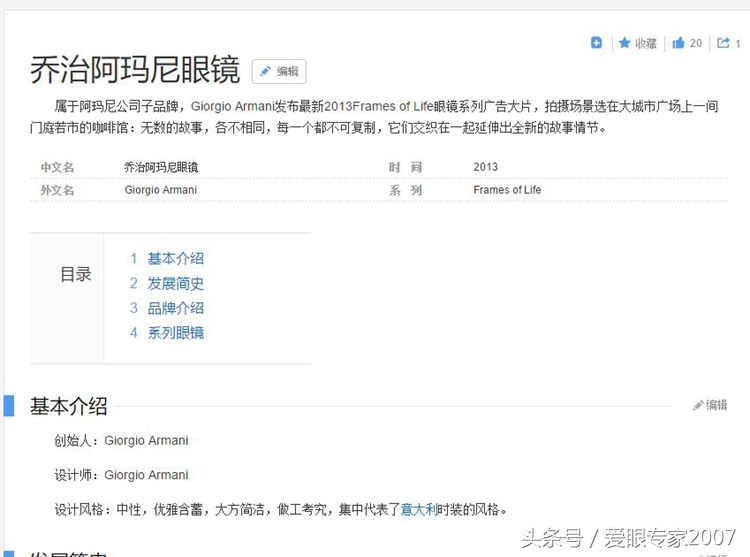This screenshot has width=750, height=557.
Task: Click the 目录 heading
Action: [76, 274]
